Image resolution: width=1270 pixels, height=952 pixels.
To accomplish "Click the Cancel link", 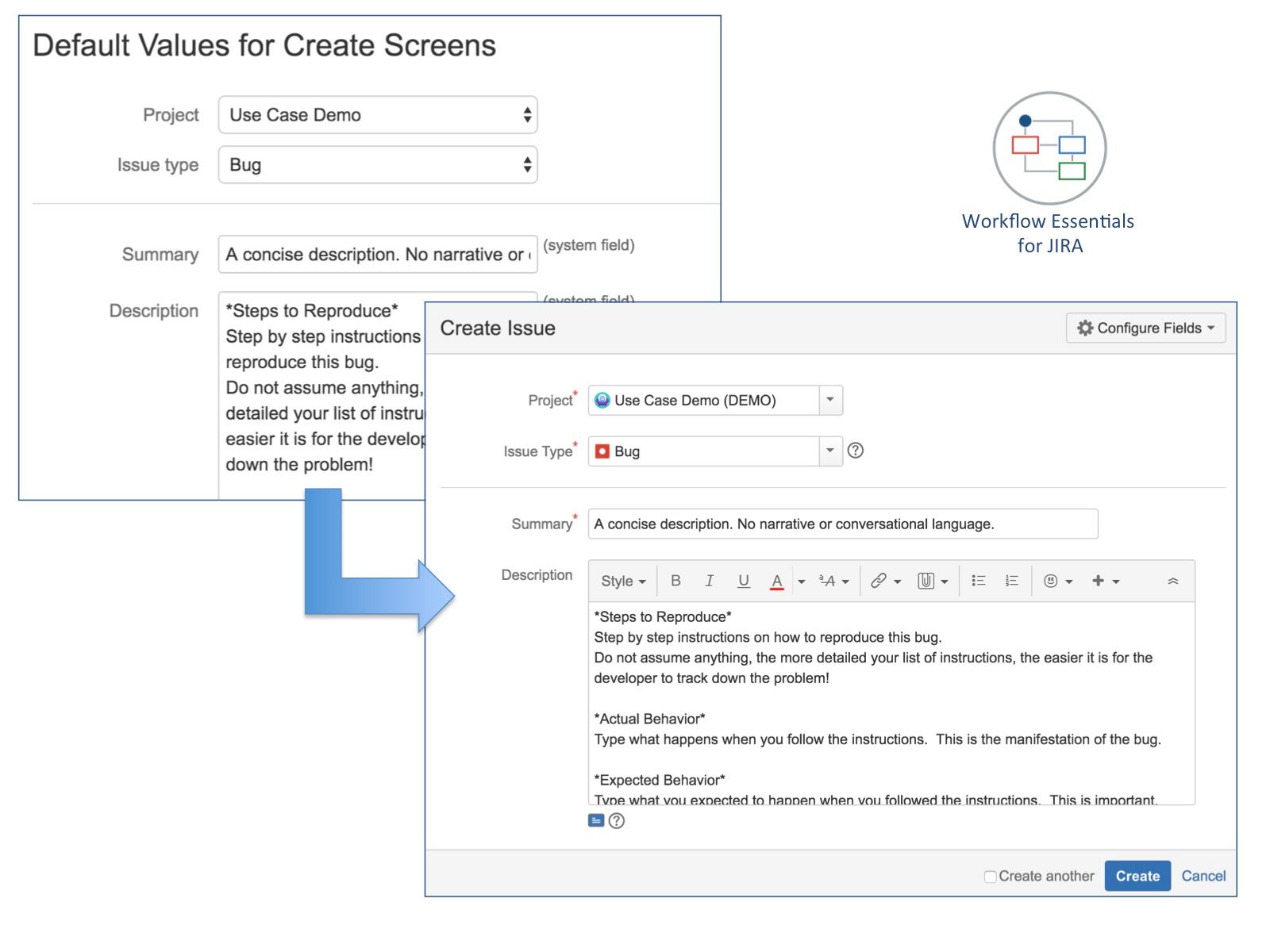I will (x=1203, y=876).
